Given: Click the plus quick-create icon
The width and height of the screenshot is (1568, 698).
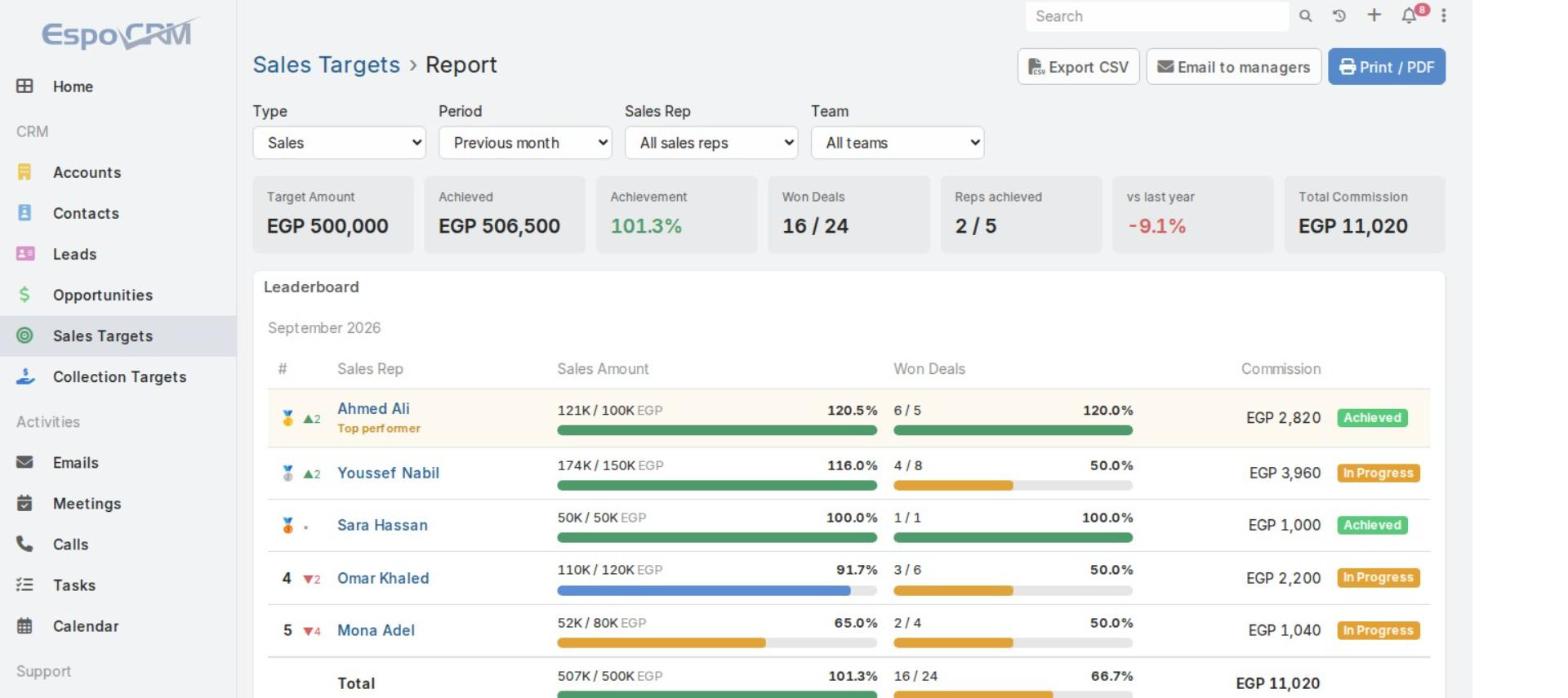Looking at the screenshot, I should 1374,15.
